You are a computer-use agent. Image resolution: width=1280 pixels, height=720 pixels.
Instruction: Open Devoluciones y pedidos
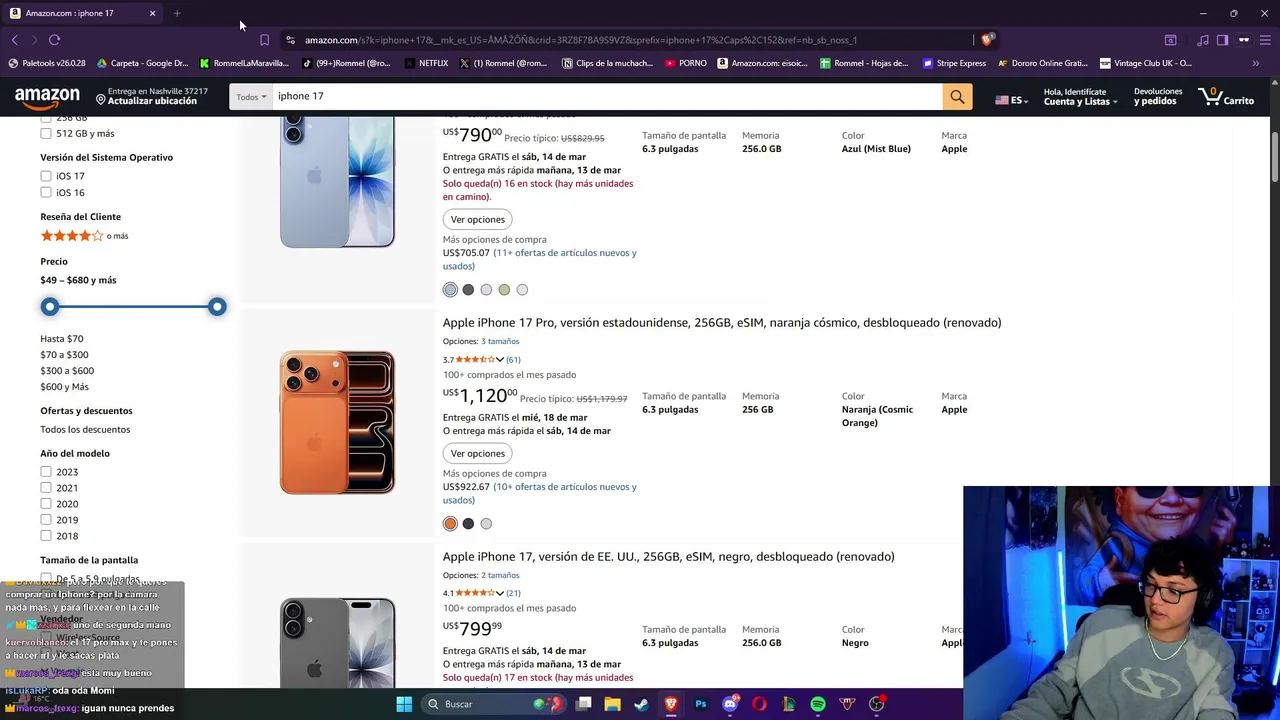(1157, 97)
